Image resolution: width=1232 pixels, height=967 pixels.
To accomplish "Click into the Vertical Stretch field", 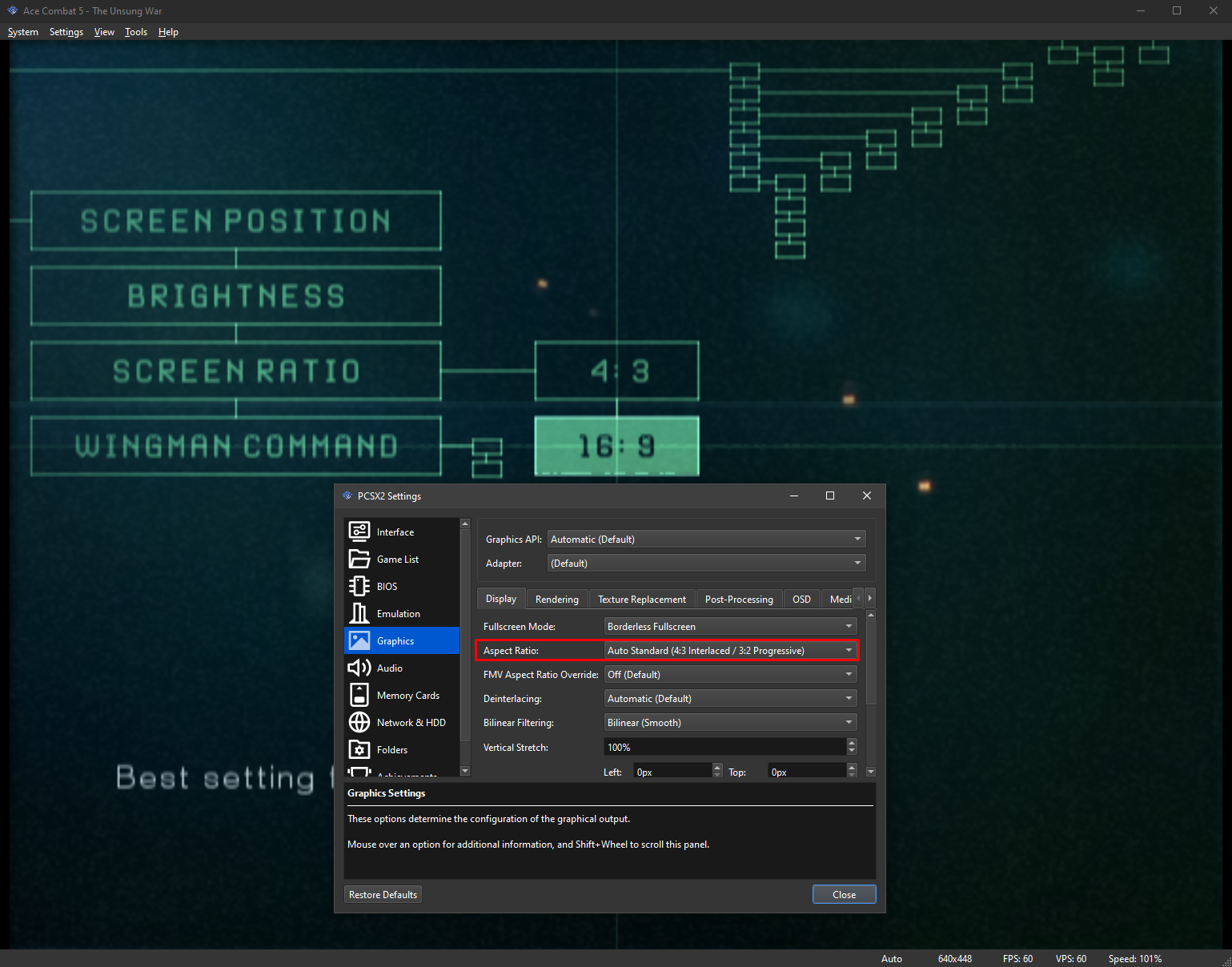I will coord(725,747).
